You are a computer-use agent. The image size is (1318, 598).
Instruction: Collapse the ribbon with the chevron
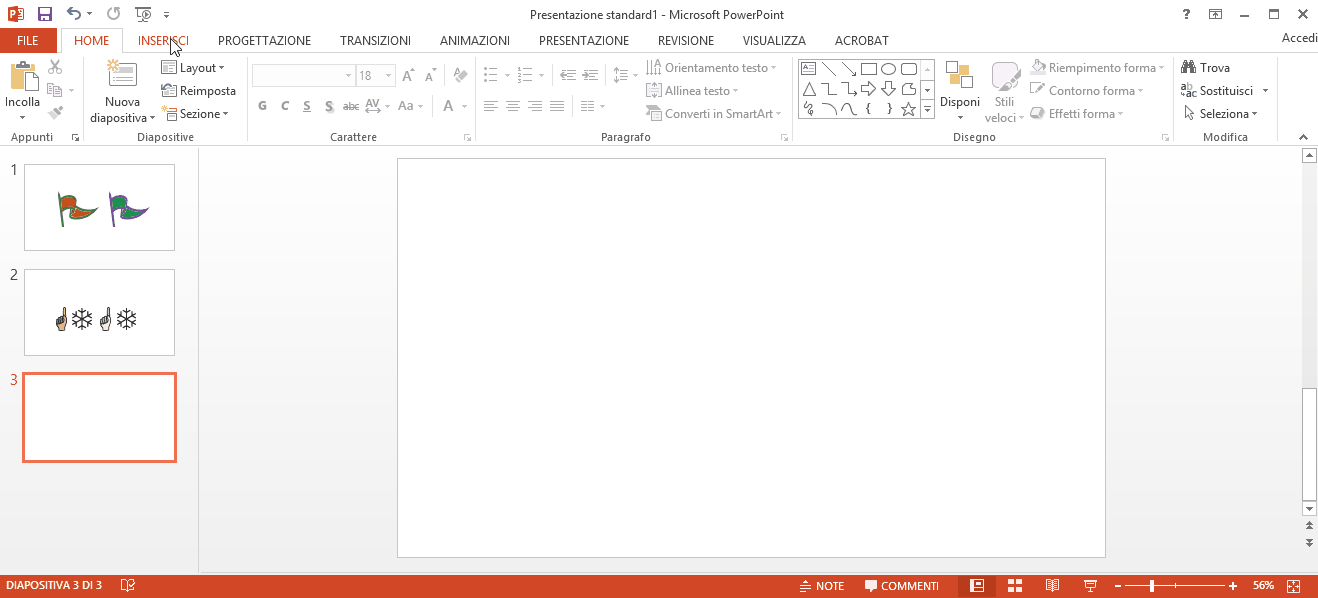(x=1302, y=137)
